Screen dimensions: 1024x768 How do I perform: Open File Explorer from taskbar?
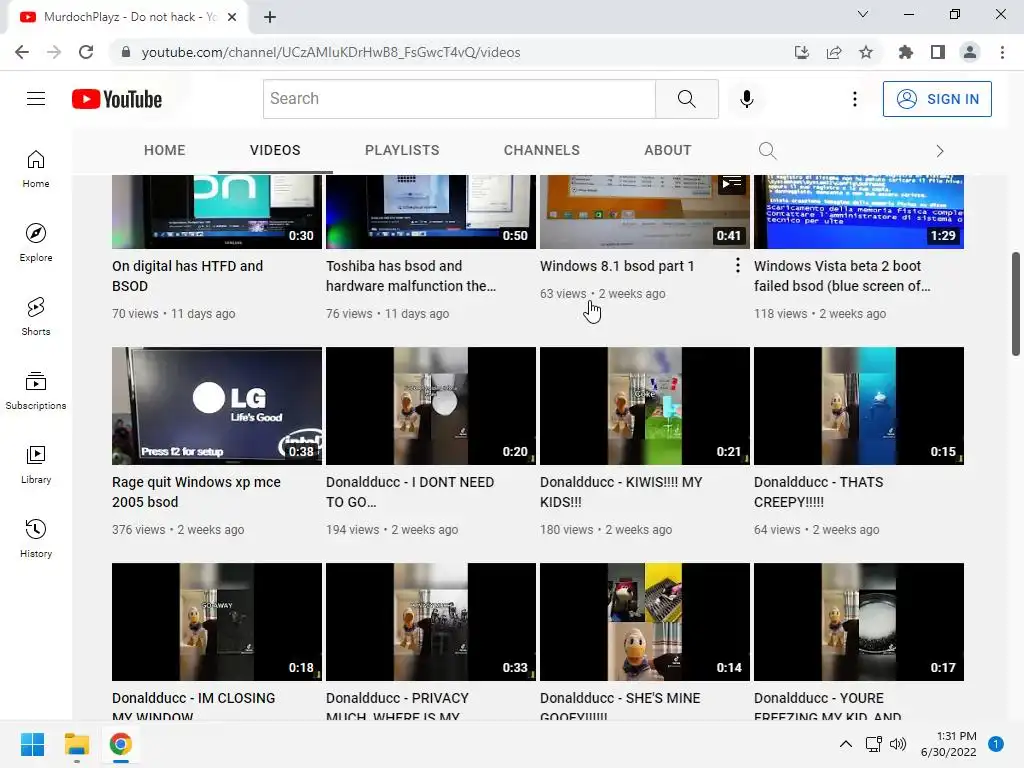tap(76, 744)
